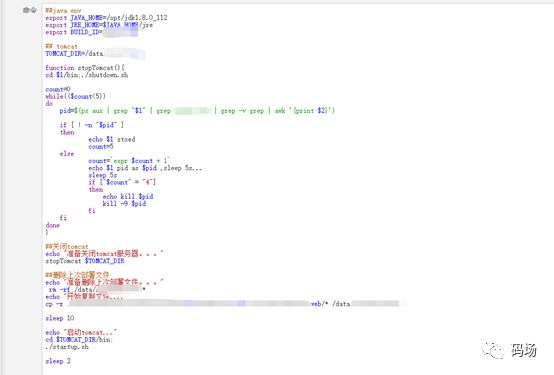Click the "echo $1 stoed" line

[112, 139]
